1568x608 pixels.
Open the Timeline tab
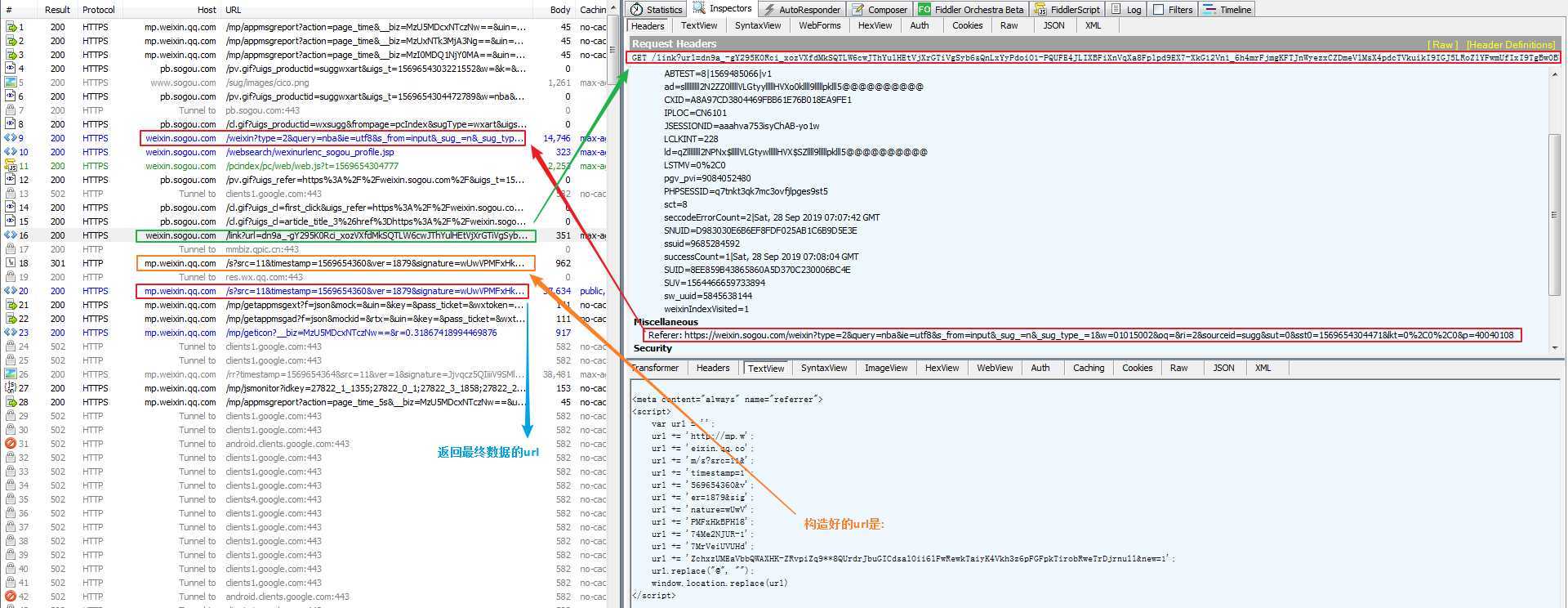[1227, 9]
